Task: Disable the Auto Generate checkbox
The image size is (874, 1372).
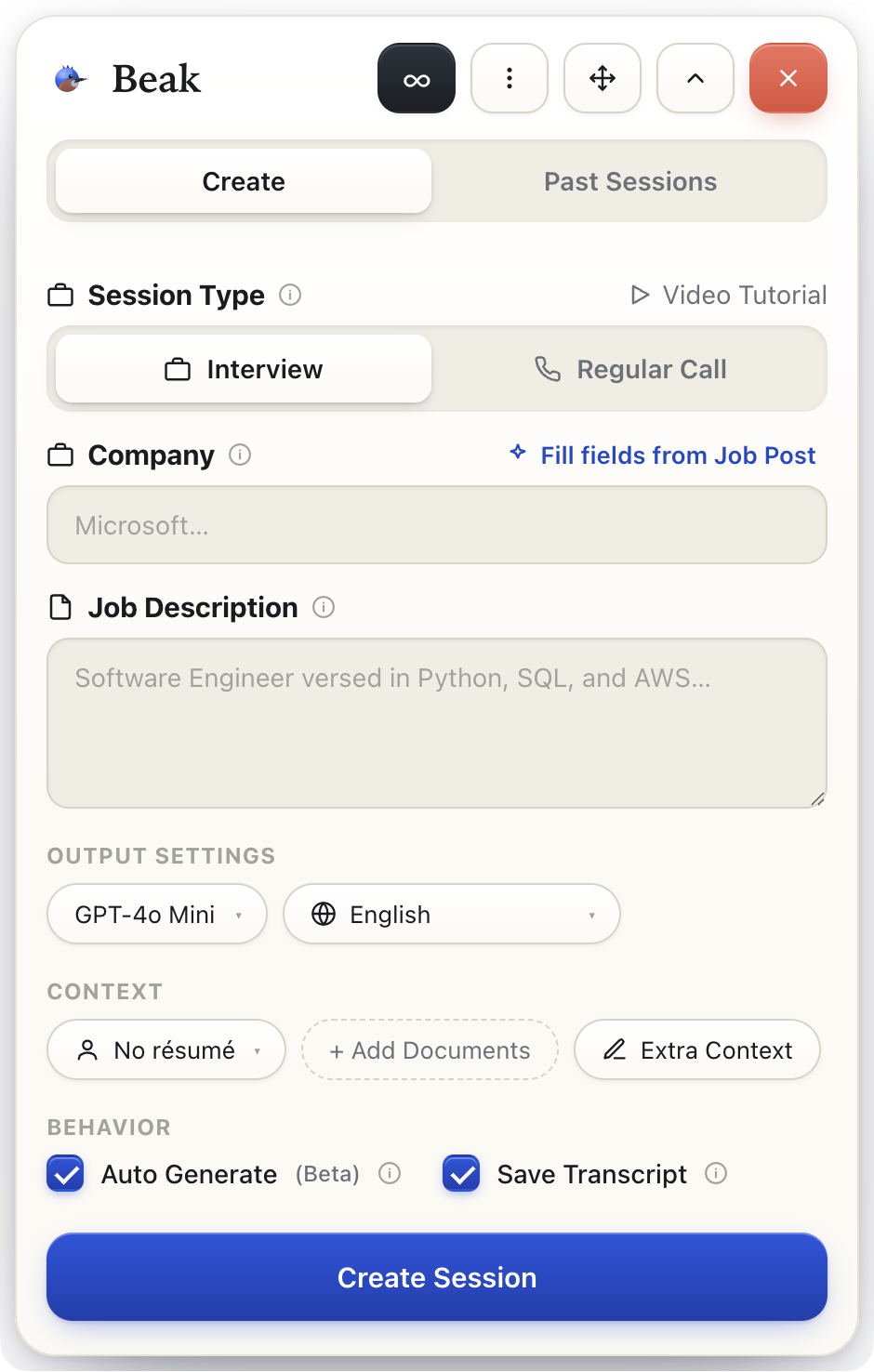Action: [65, 1173]
